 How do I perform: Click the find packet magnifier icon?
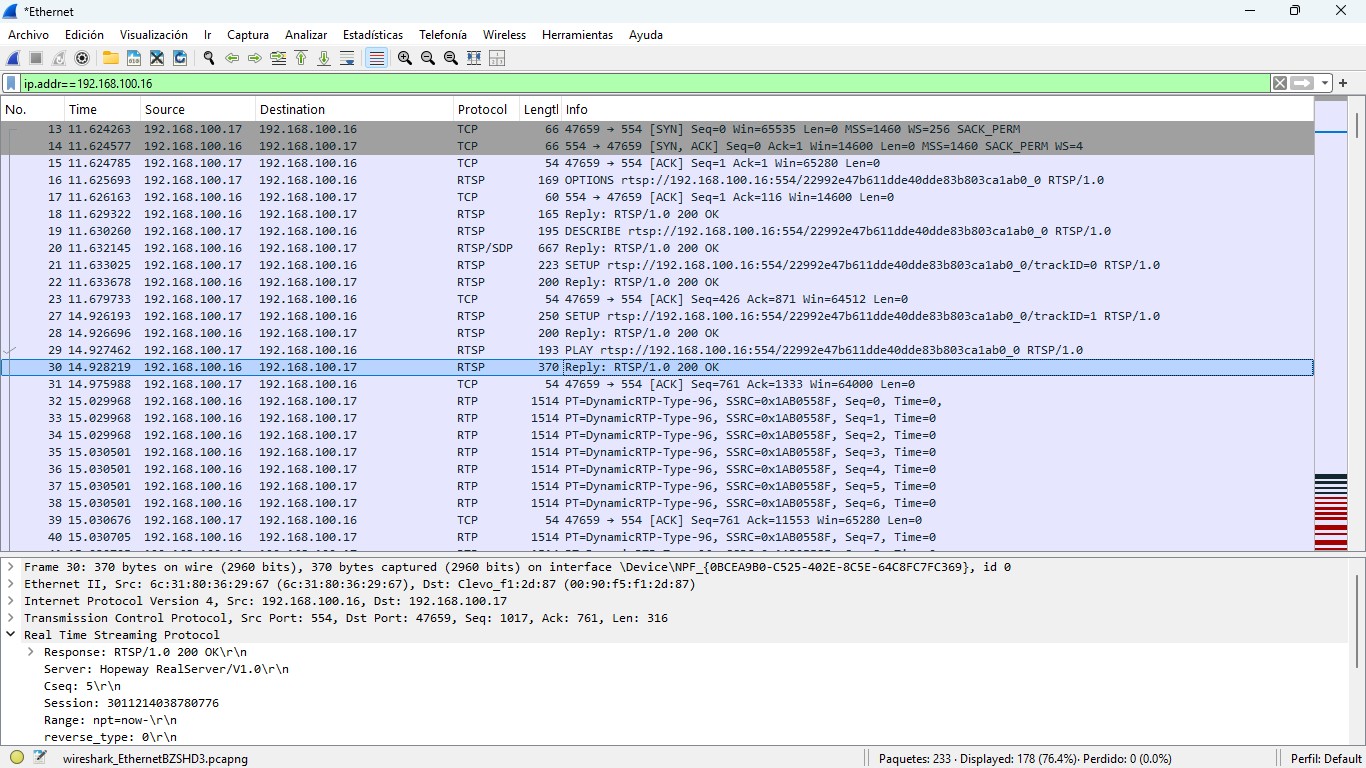coord(209,58)
